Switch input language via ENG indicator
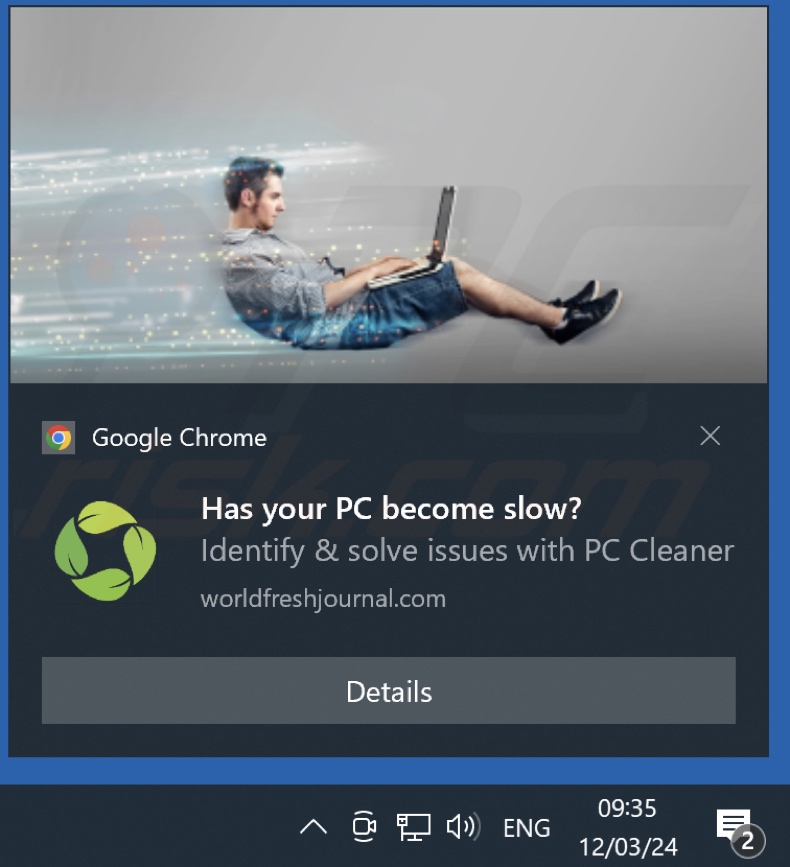The image size is (790, 867). pos(526,828)
